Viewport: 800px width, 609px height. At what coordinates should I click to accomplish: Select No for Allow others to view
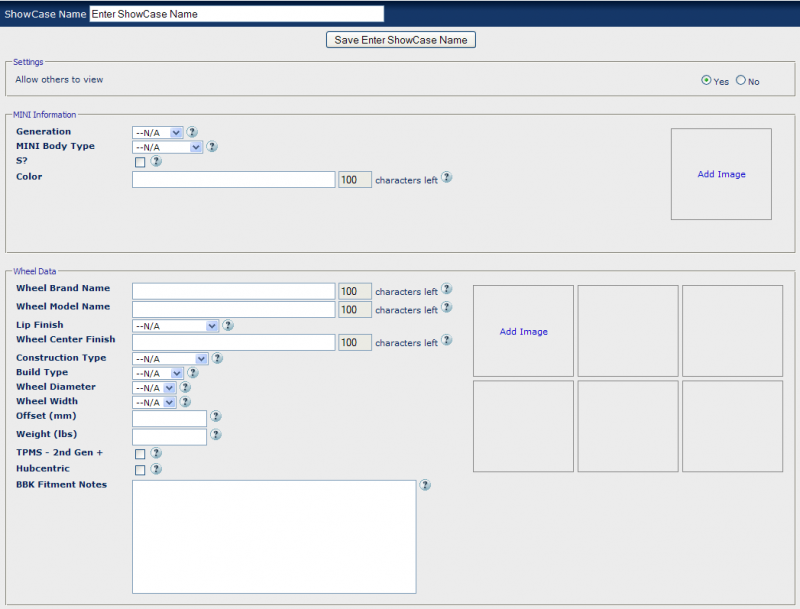pos(741,81)
